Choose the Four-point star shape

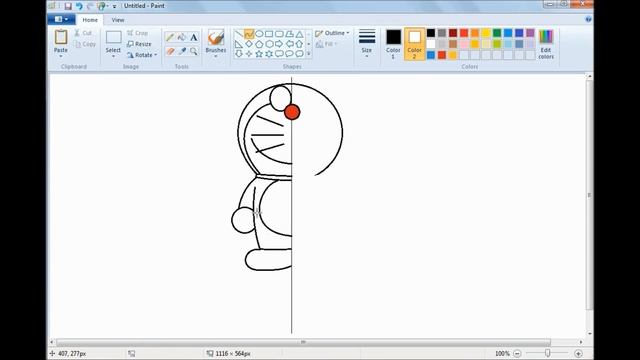pos(249,53)
